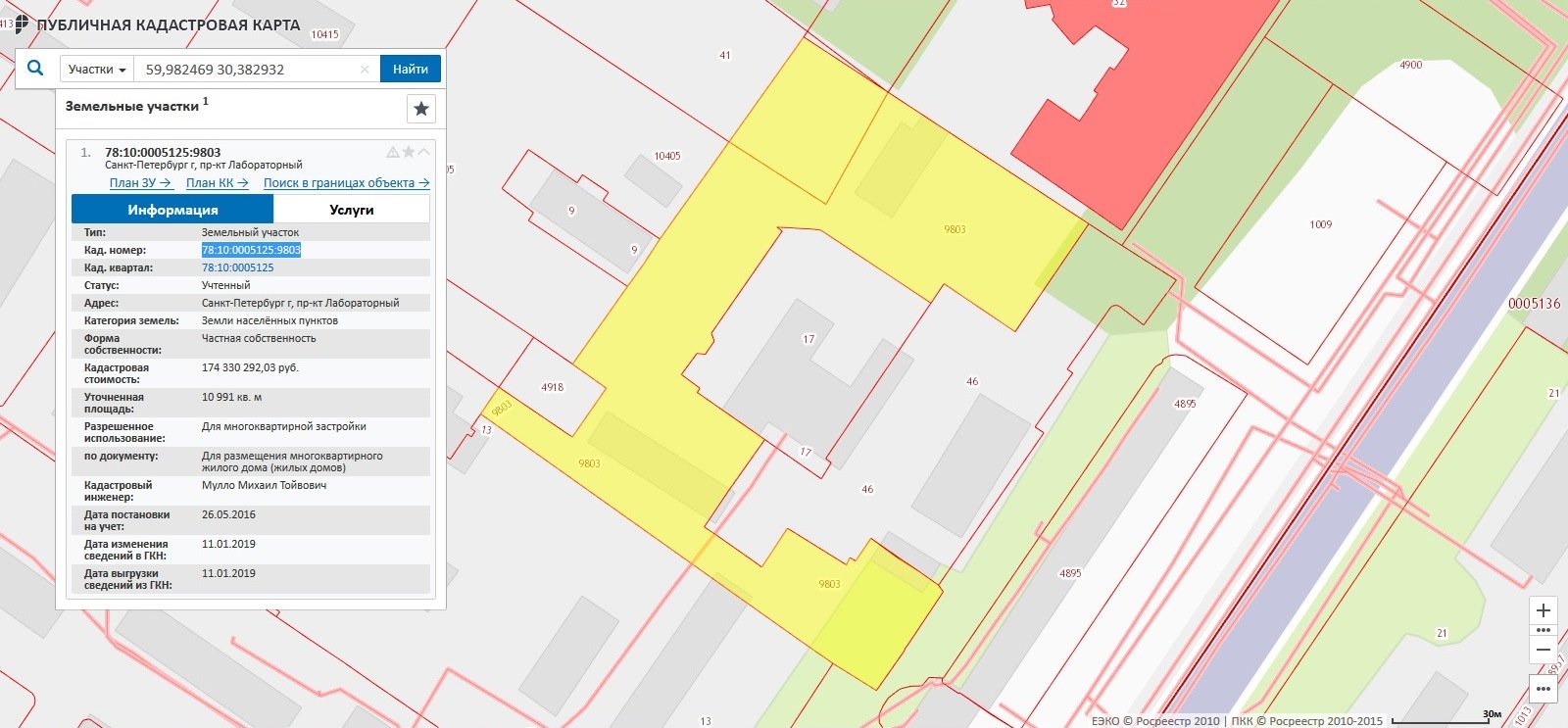Viewport: 1568px width, 728px height.
Task: Zoom out the map with minus
Action: point(1543,650)
